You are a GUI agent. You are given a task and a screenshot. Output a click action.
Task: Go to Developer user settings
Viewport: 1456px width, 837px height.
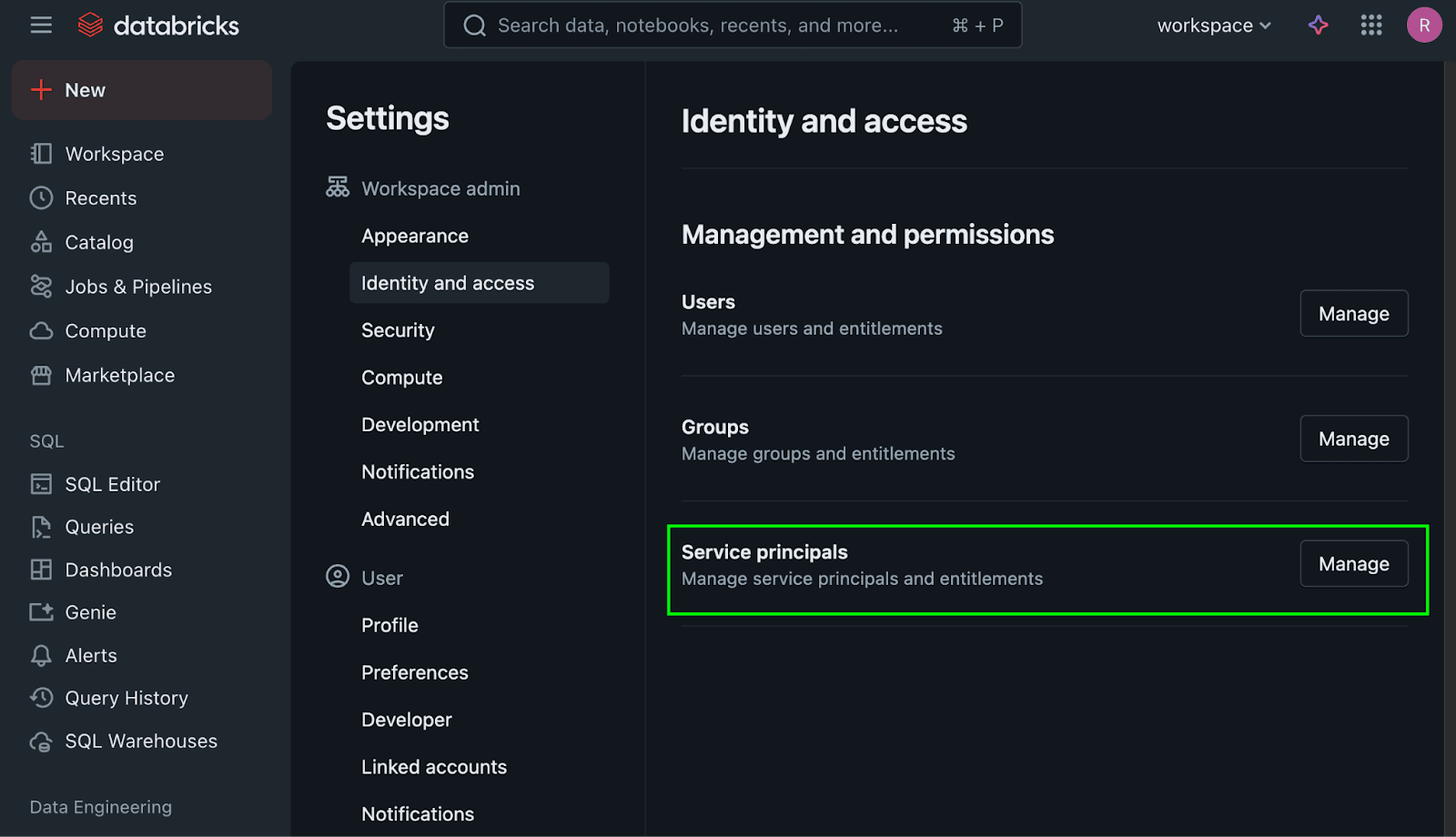pos(406,720)
